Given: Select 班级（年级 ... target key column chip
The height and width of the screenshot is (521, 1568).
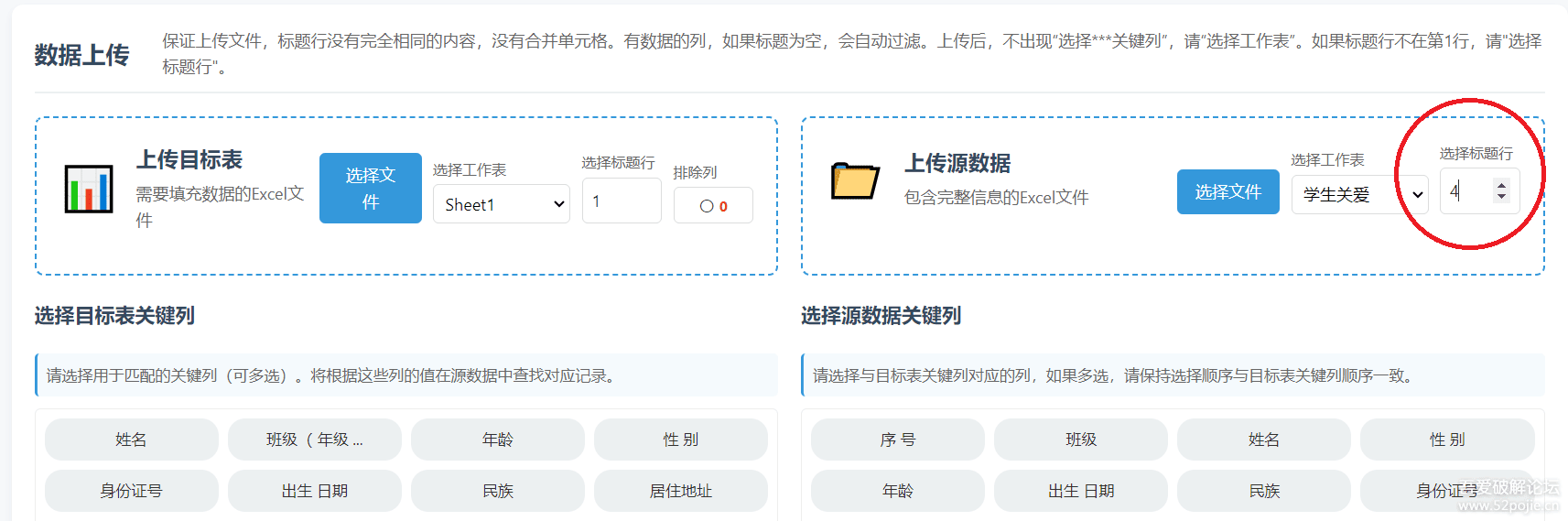Looking at the screenshot, I should pos(314,440).
